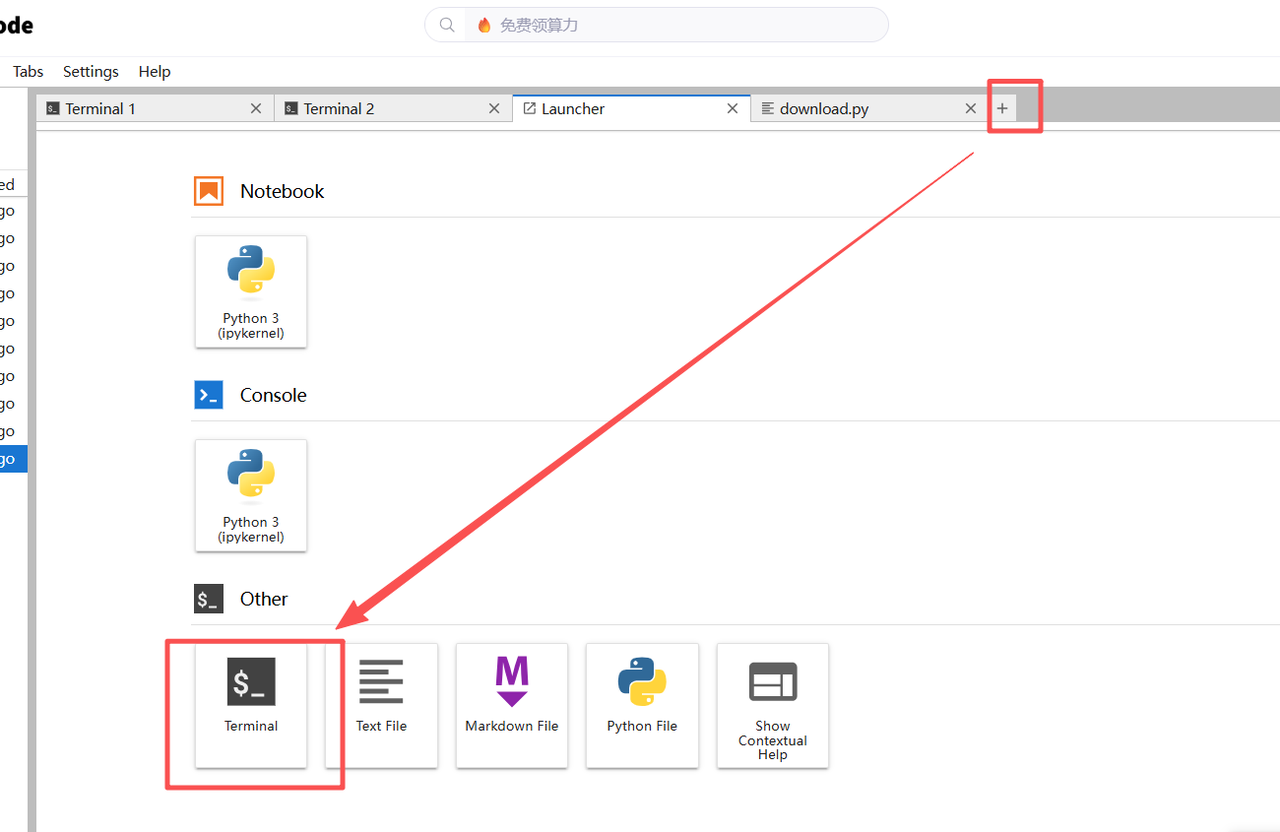Viewport: 1280px width, 832px height.
Task: Close the Terminal 1 tab
Action: pyautogui.click(x=256, y=108)
